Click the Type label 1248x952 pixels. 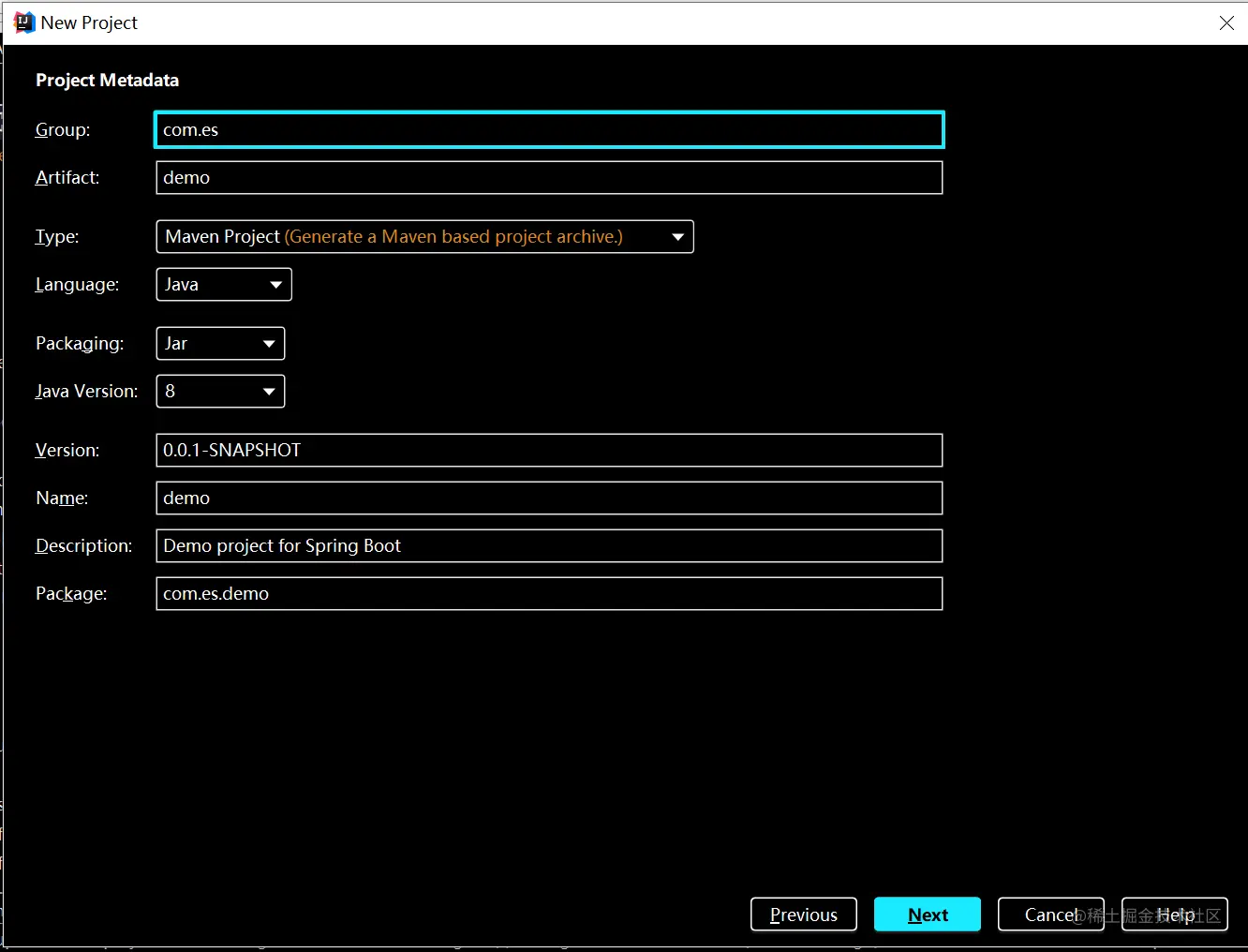tap(57, 236)
